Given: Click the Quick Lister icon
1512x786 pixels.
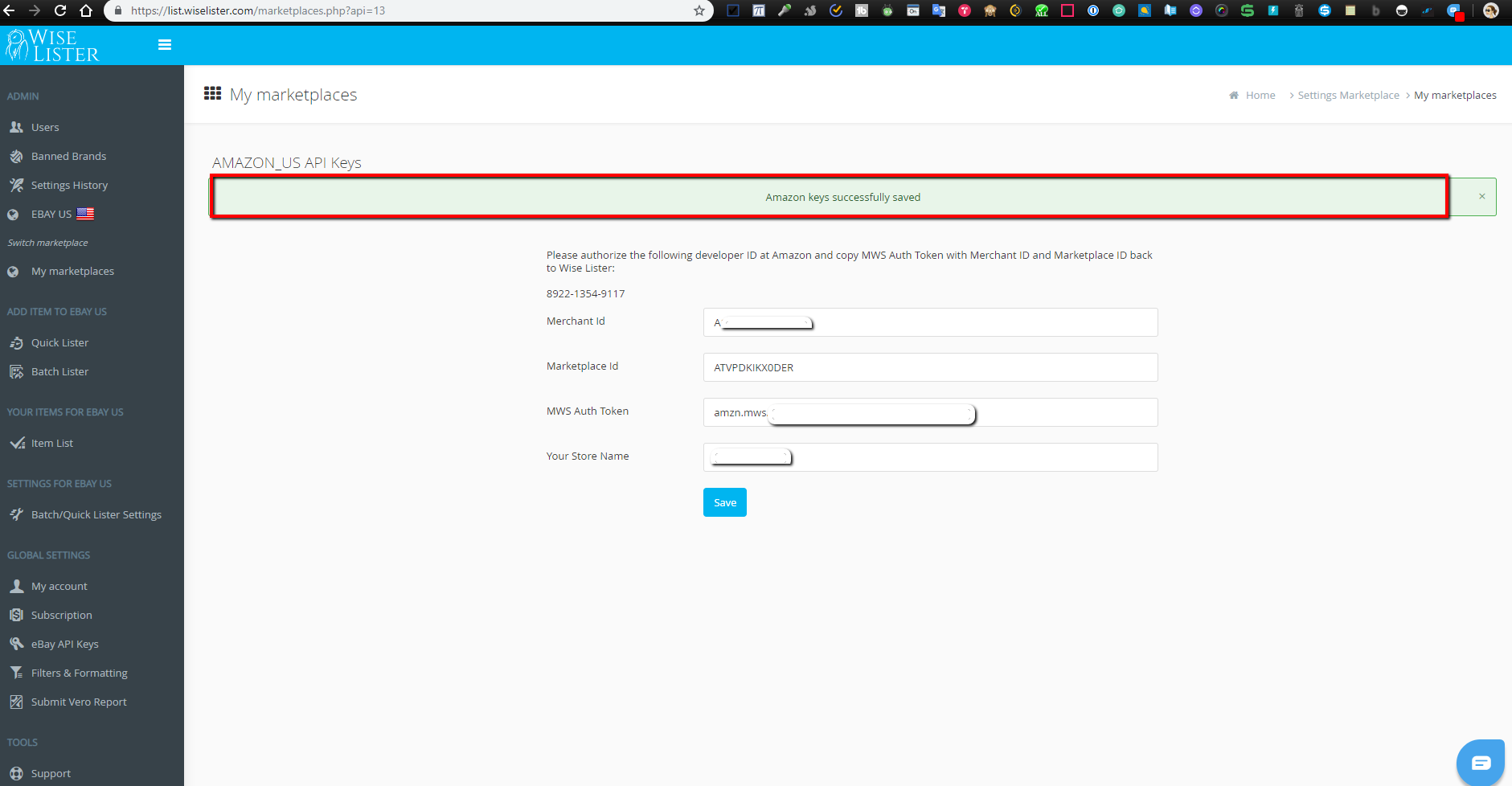Looking at the screenshot, I should pyautogui.click(x=16, y=342).
